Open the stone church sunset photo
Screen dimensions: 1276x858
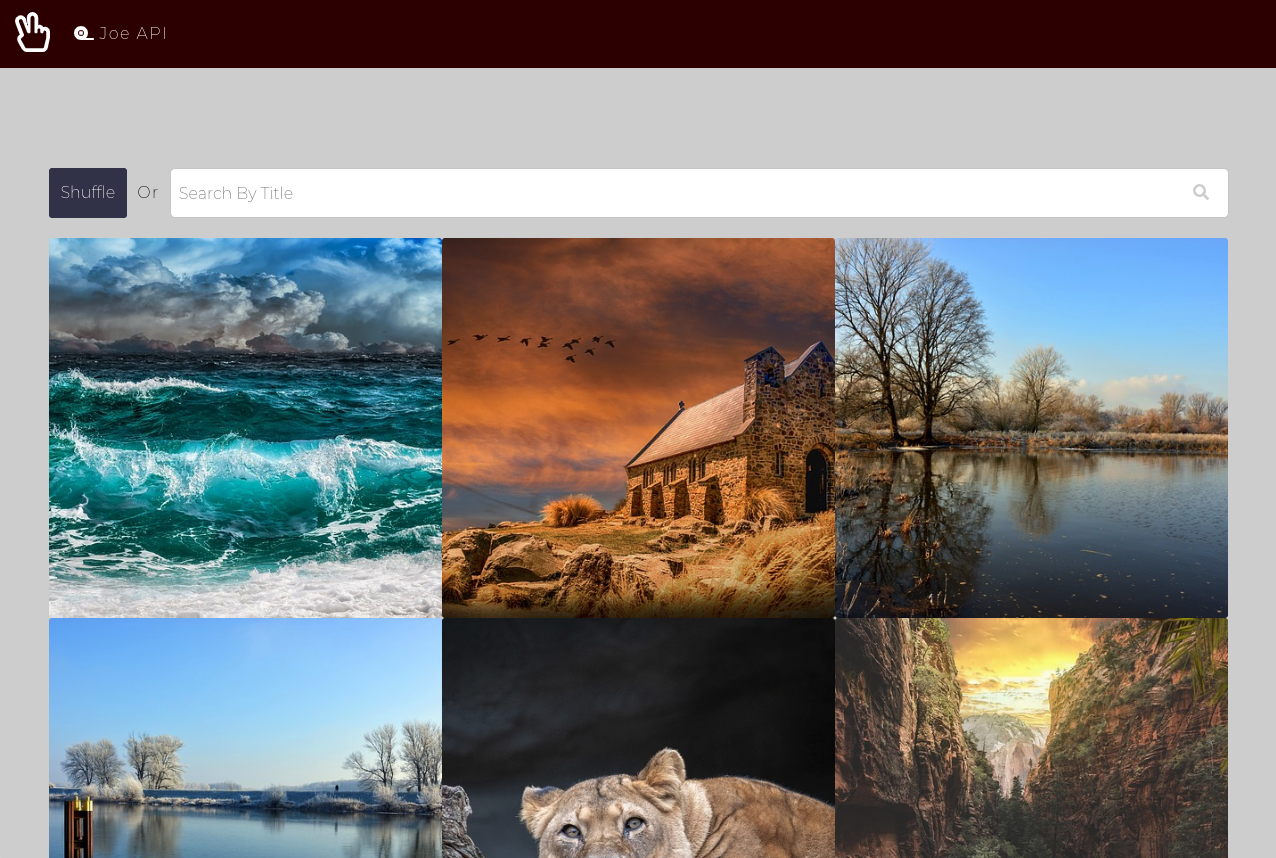(x=638, y=428)
